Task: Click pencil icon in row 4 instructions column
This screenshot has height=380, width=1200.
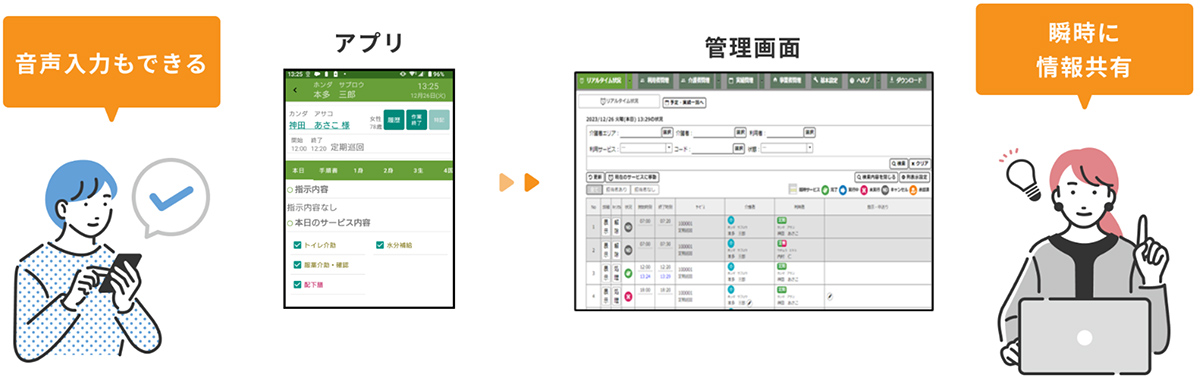Action: (829, 297)
